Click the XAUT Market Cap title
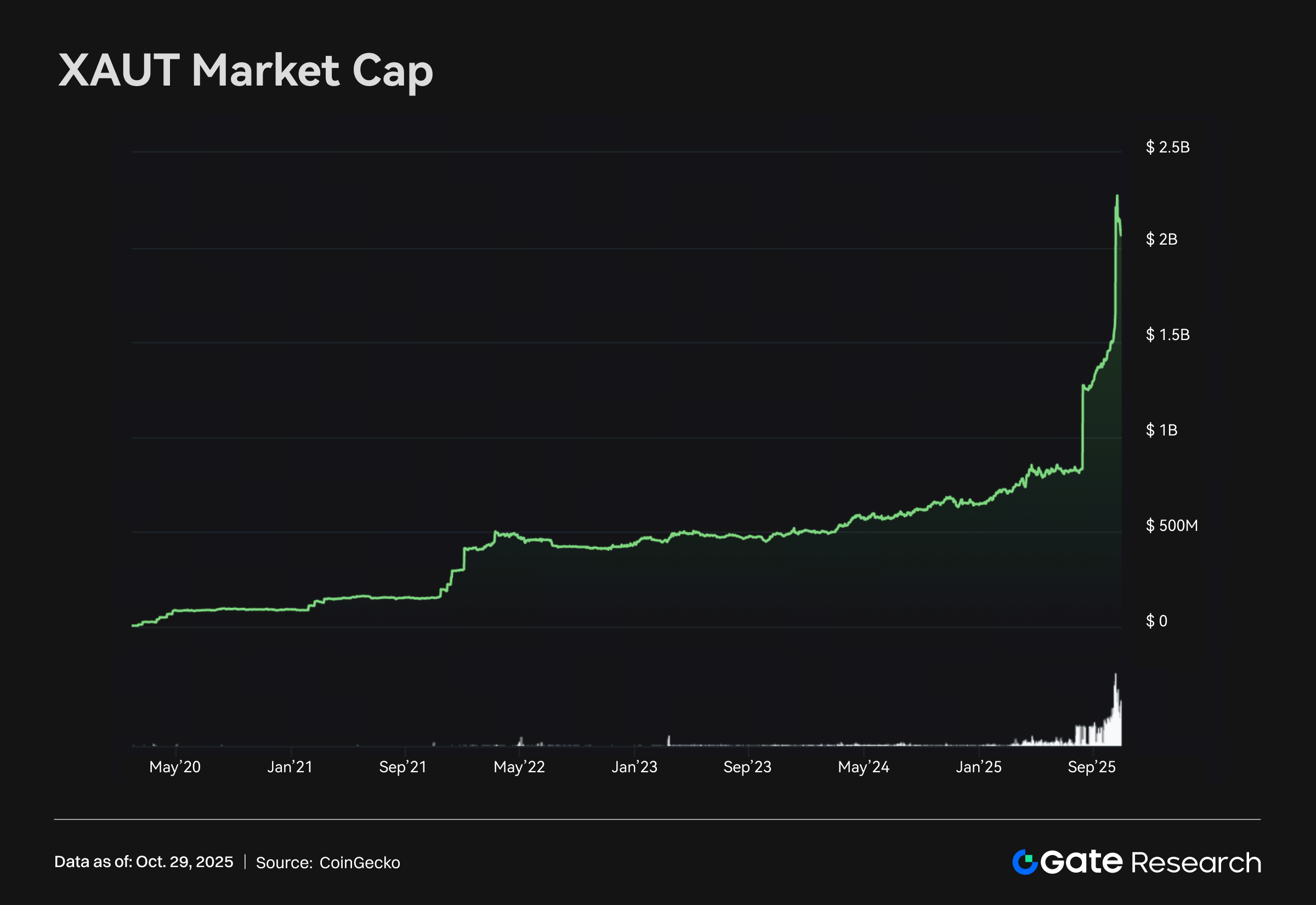This screenshot has height=905, width=1316. pyautogui.click(x=246, y=70)
